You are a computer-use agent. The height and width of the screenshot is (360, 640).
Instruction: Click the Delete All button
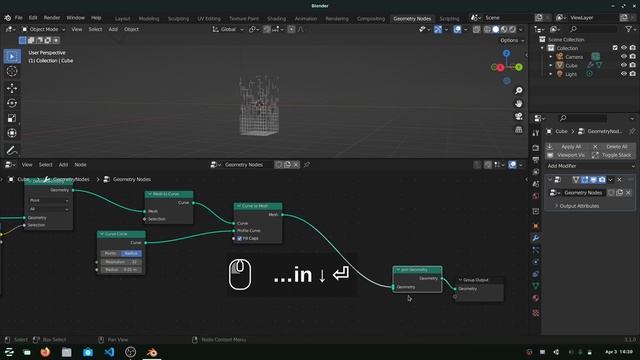click(x=612, y=147)
